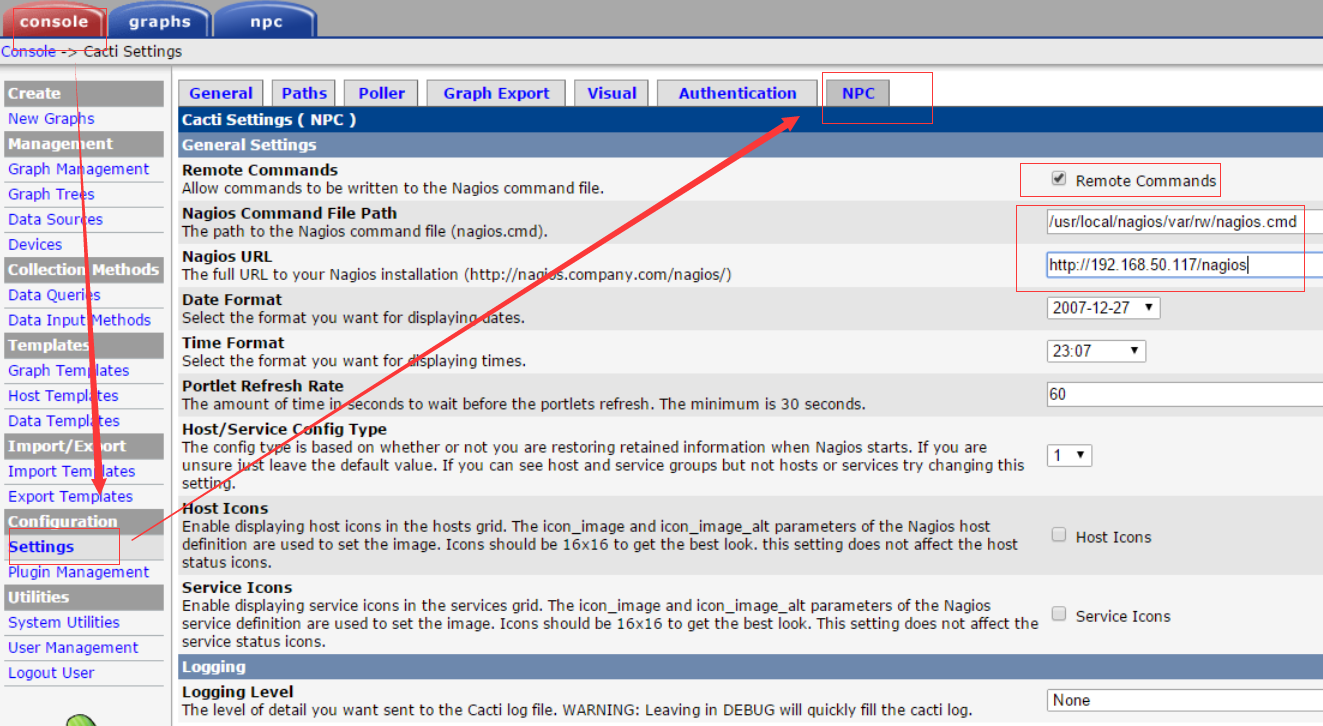Switch to NPC settings tab
This screenshot has height=726, width=1323.
point(858,93)
